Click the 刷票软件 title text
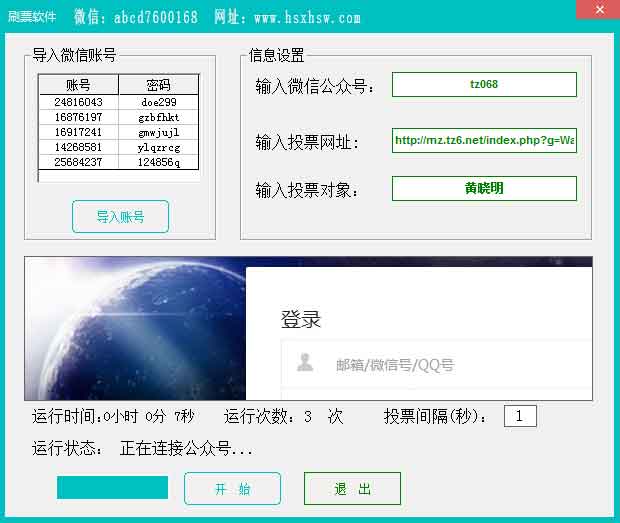Viewport: 620px width, 523px height. 32,17
